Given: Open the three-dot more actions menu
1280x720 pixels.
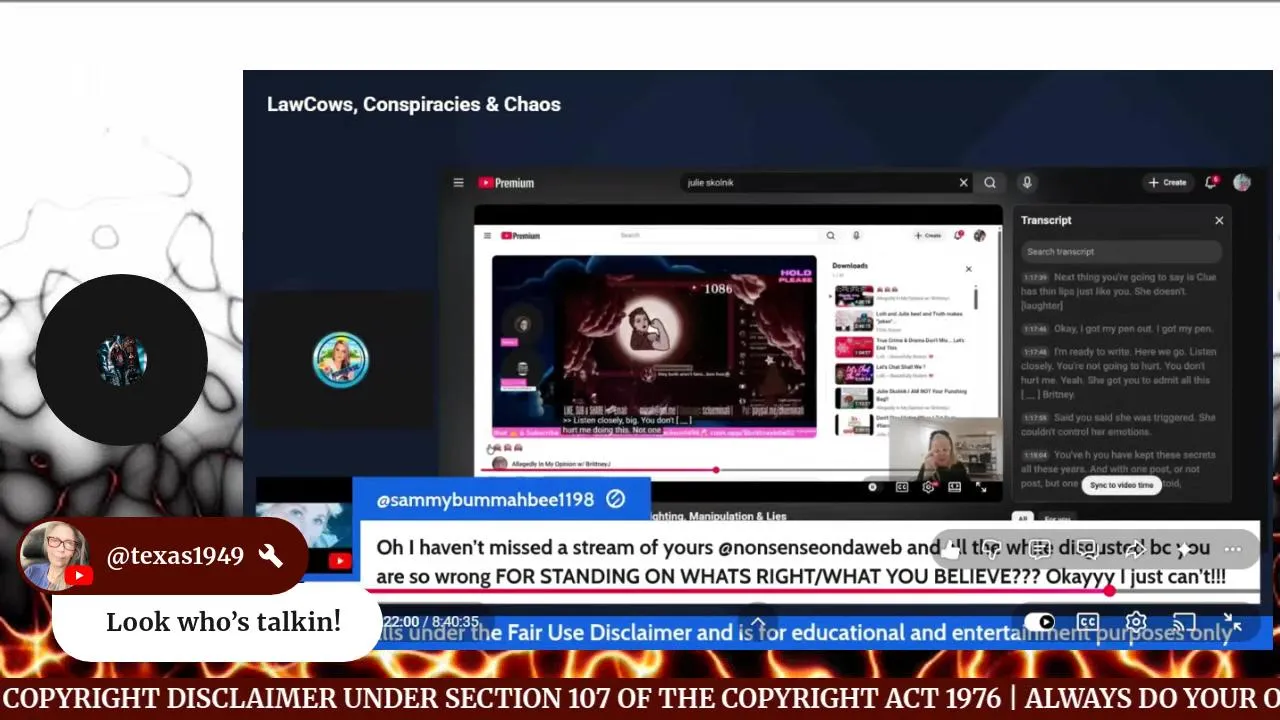Looking at the screenshot, I should (x=1232, y=549).
